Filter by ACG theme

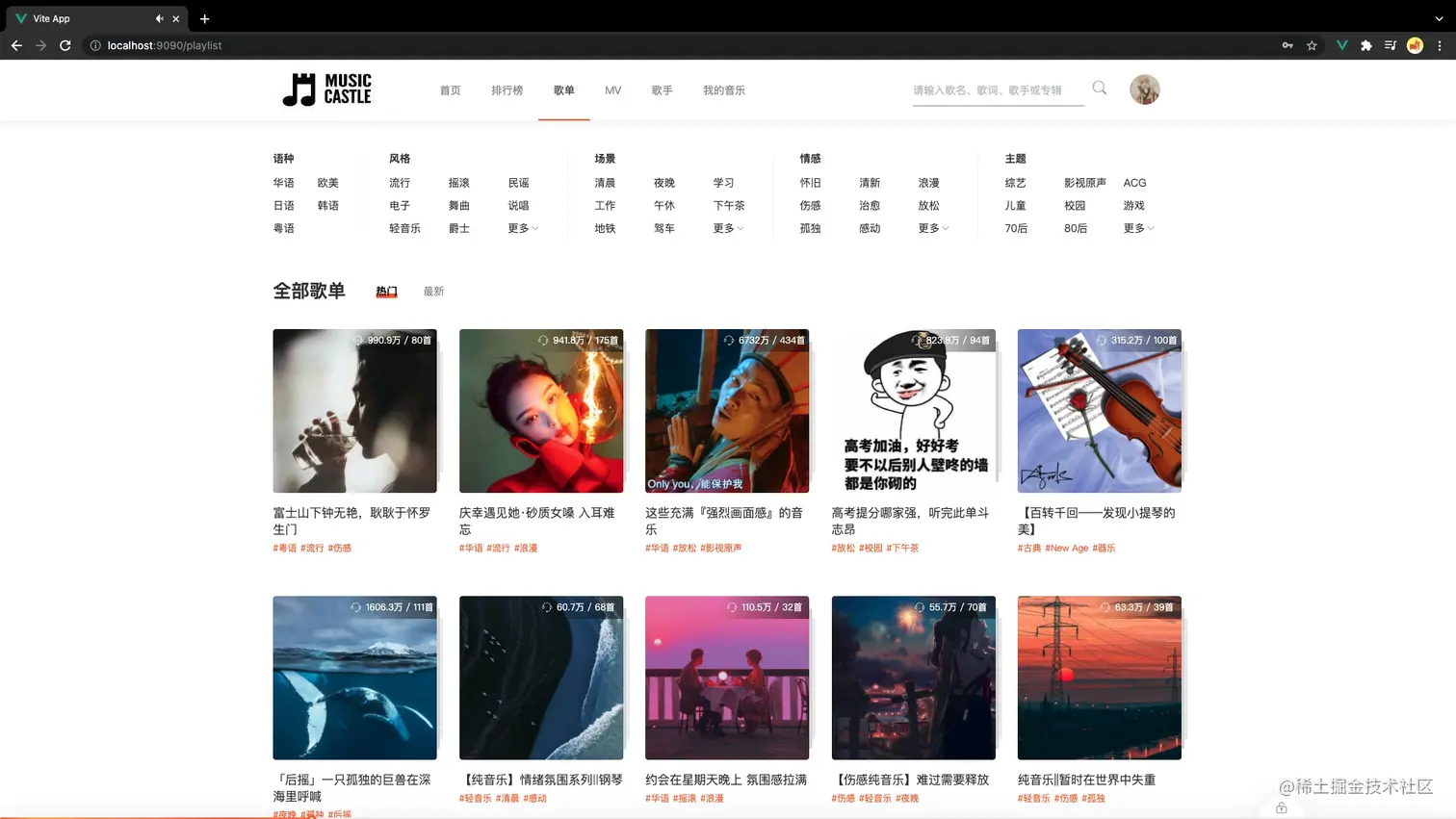point(1134,183)
